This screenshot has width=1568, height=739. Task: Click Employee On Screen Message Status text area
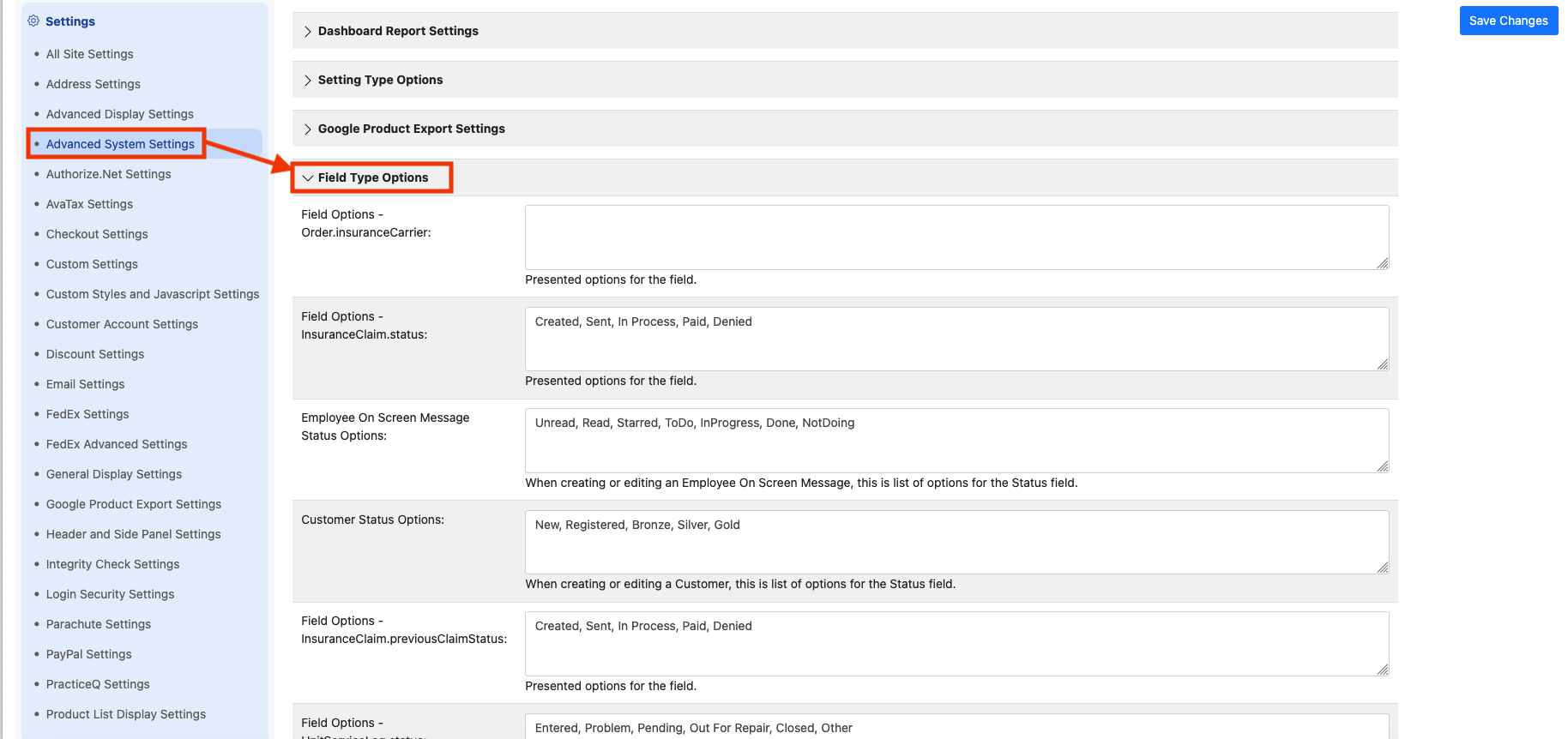pyautogui.click(x=957, y=441)
